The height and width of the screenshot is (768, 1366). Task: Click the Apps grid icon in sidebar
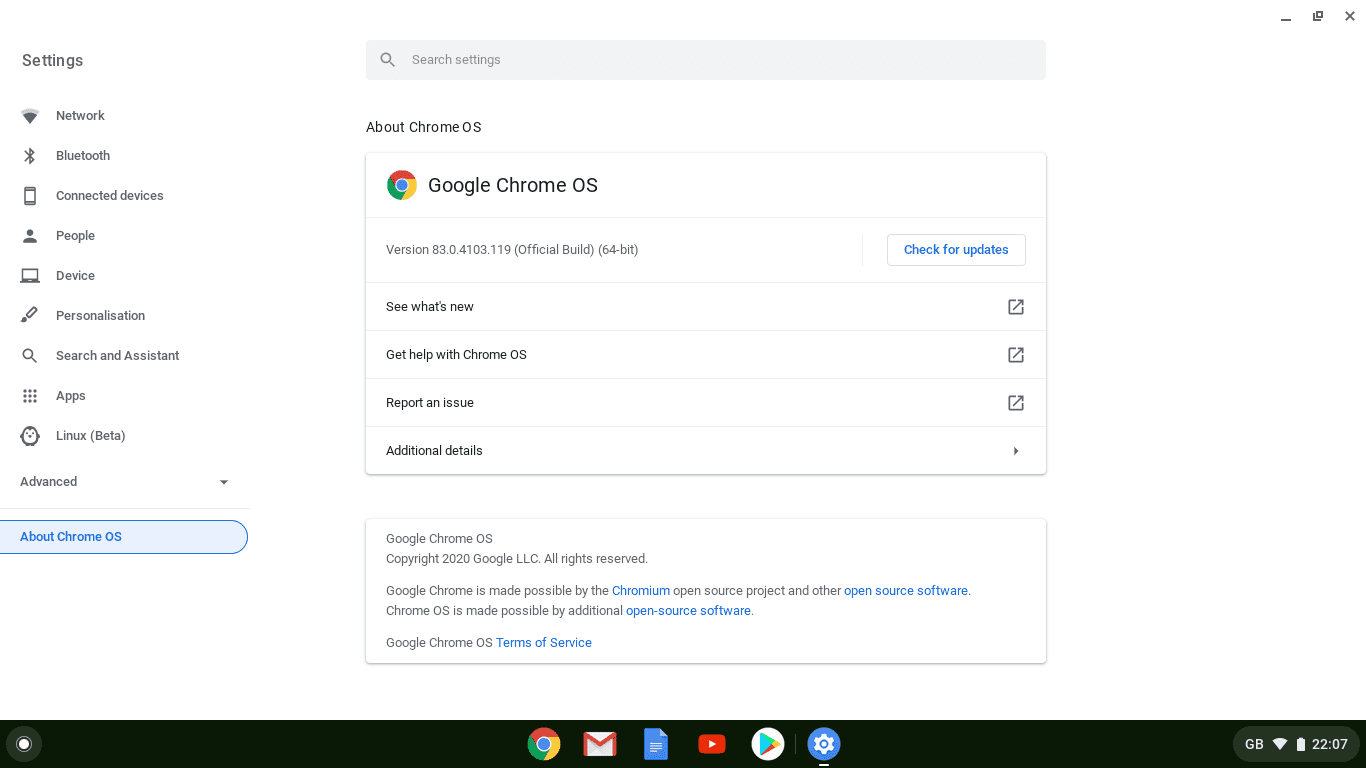(x=30, y=395)
